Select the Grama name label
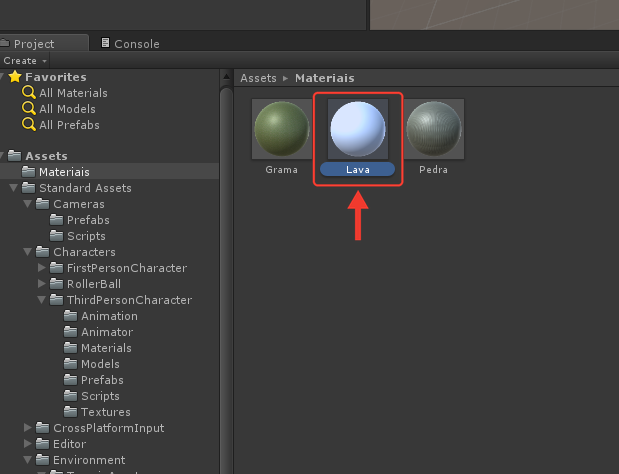619x474 pixels. click(x=281, y=170)
